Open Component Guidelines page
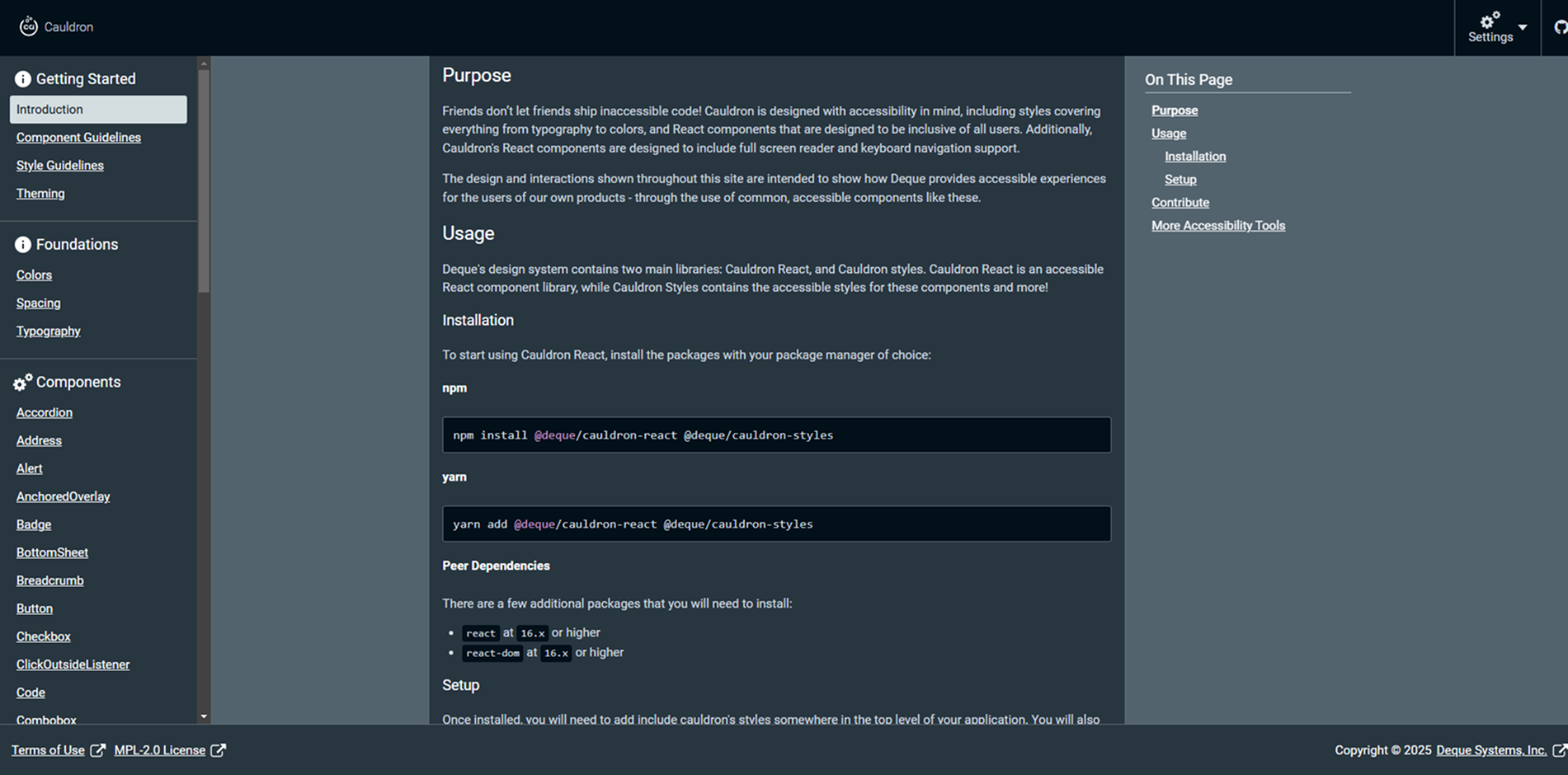 tap(78, 138)
